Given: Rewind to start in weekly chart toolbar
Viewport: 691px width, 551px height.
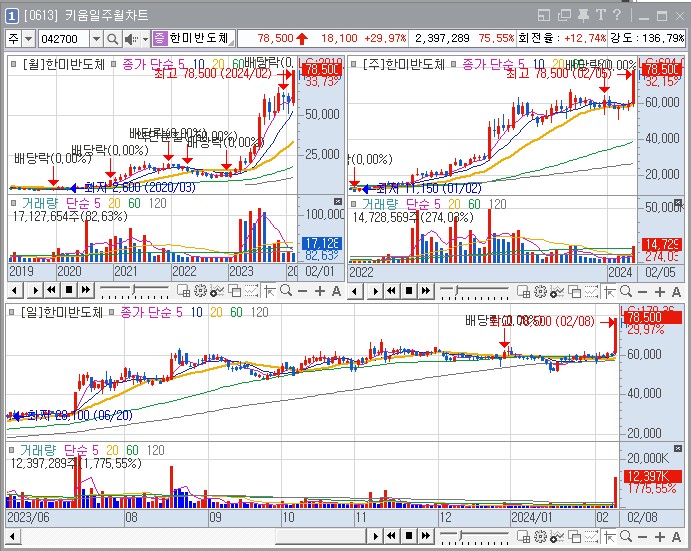Looking at the screenshot, I should tap(391, 291).
